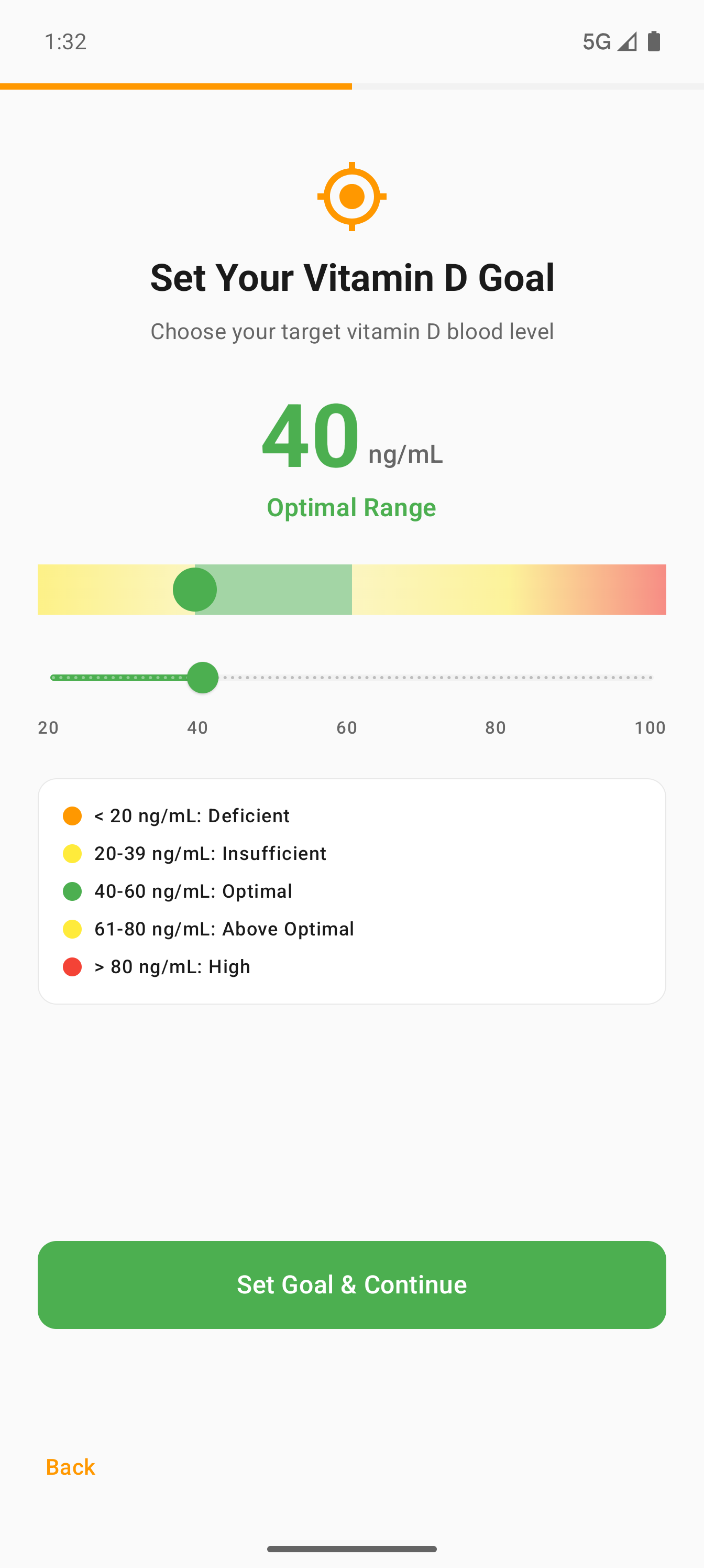
Task: Tap the red High legend dot
Action: tap(72, 966)
